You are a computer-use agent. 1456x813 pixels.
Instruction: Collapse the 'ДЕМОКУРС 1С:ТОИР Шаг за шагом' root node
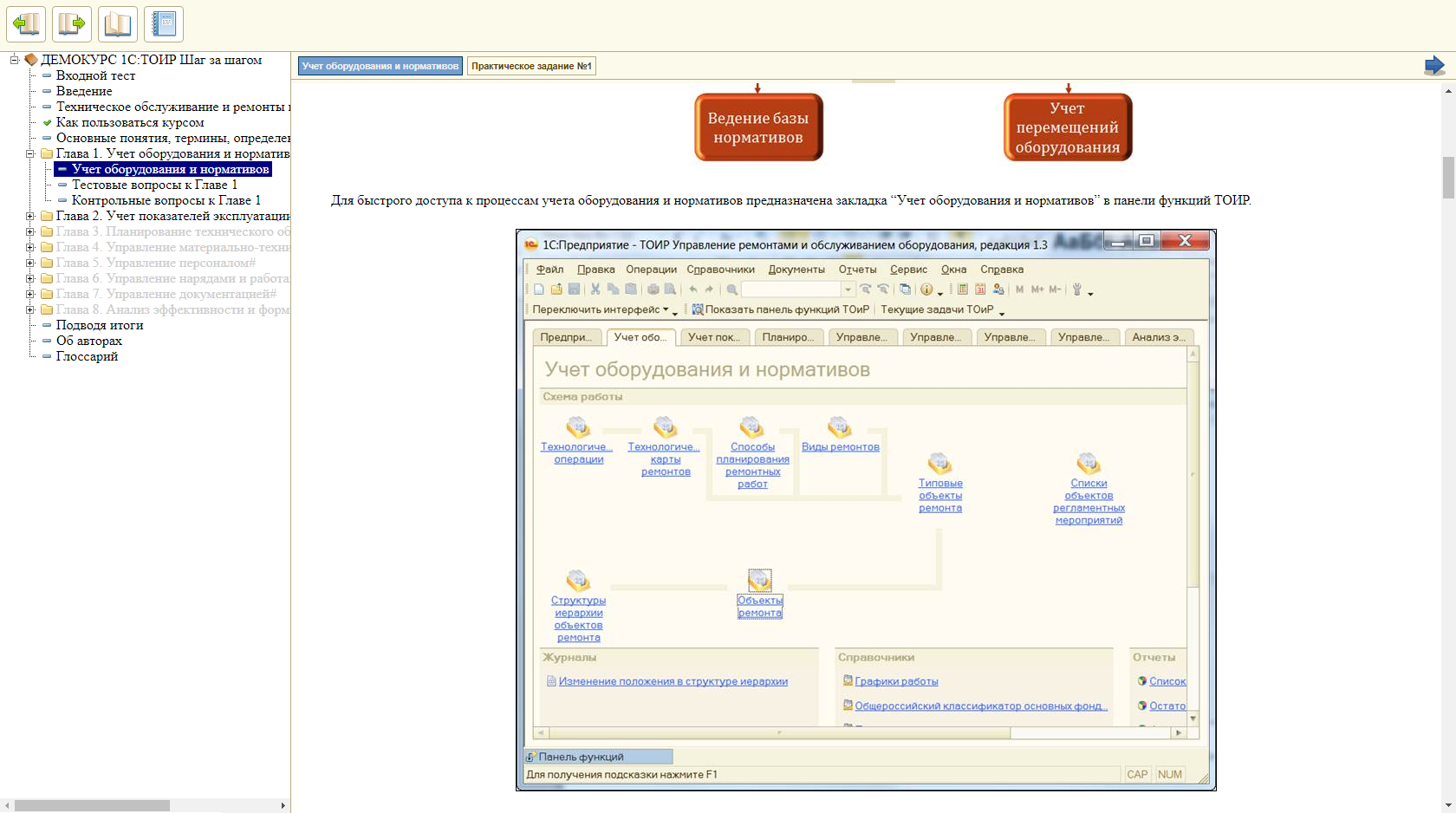point(15,60)
